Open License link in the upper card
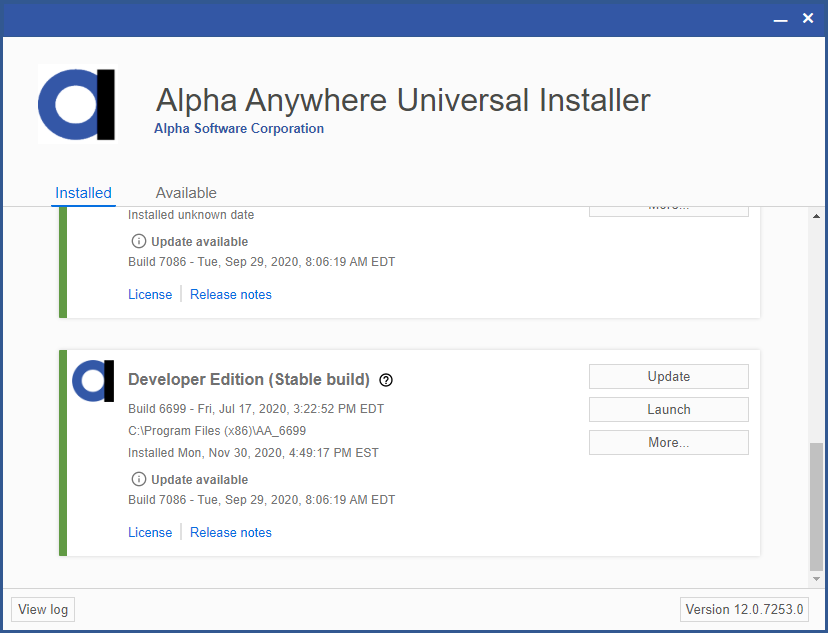 150,294
